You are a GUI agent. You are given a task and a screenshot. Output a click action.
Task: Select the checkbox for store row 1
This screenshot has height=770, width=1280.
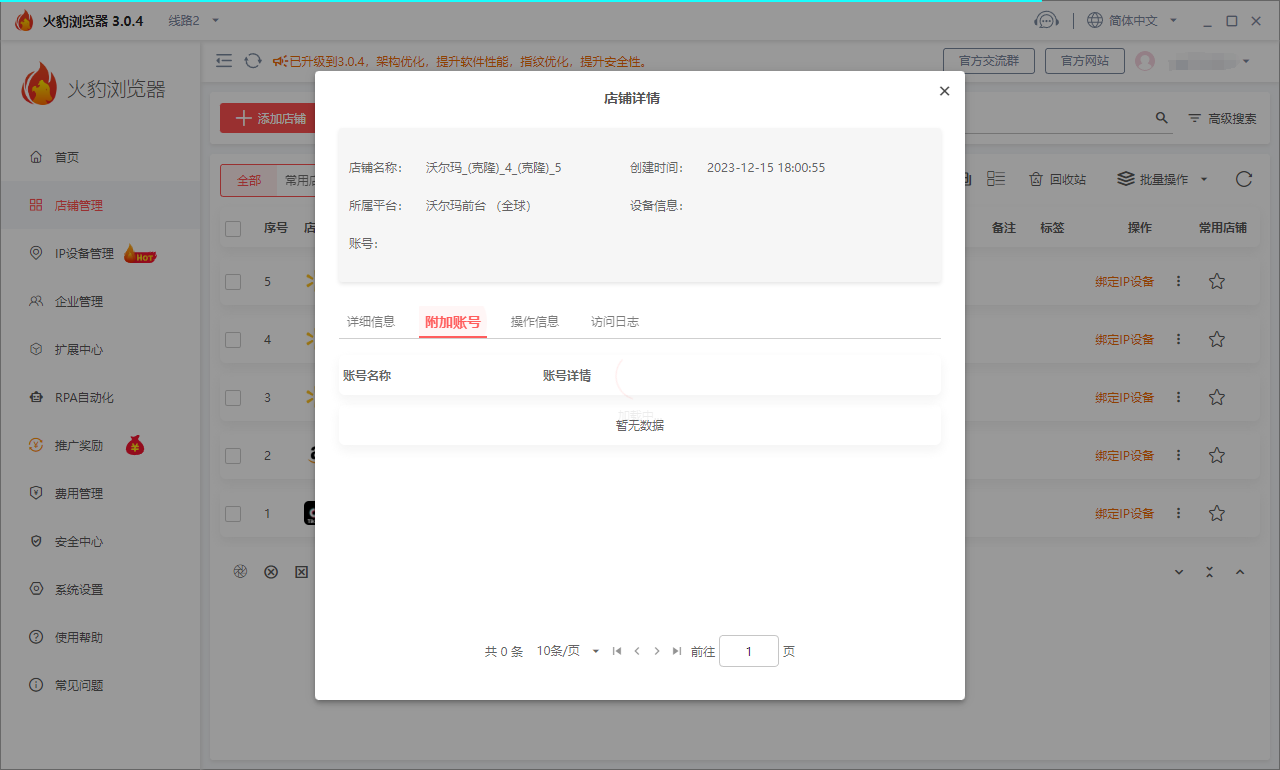click(x=233, y=514)
